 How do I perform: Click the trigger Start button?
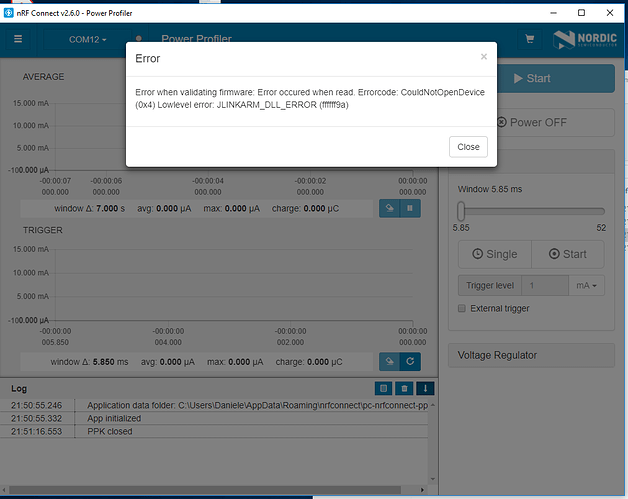click(568, 254)
